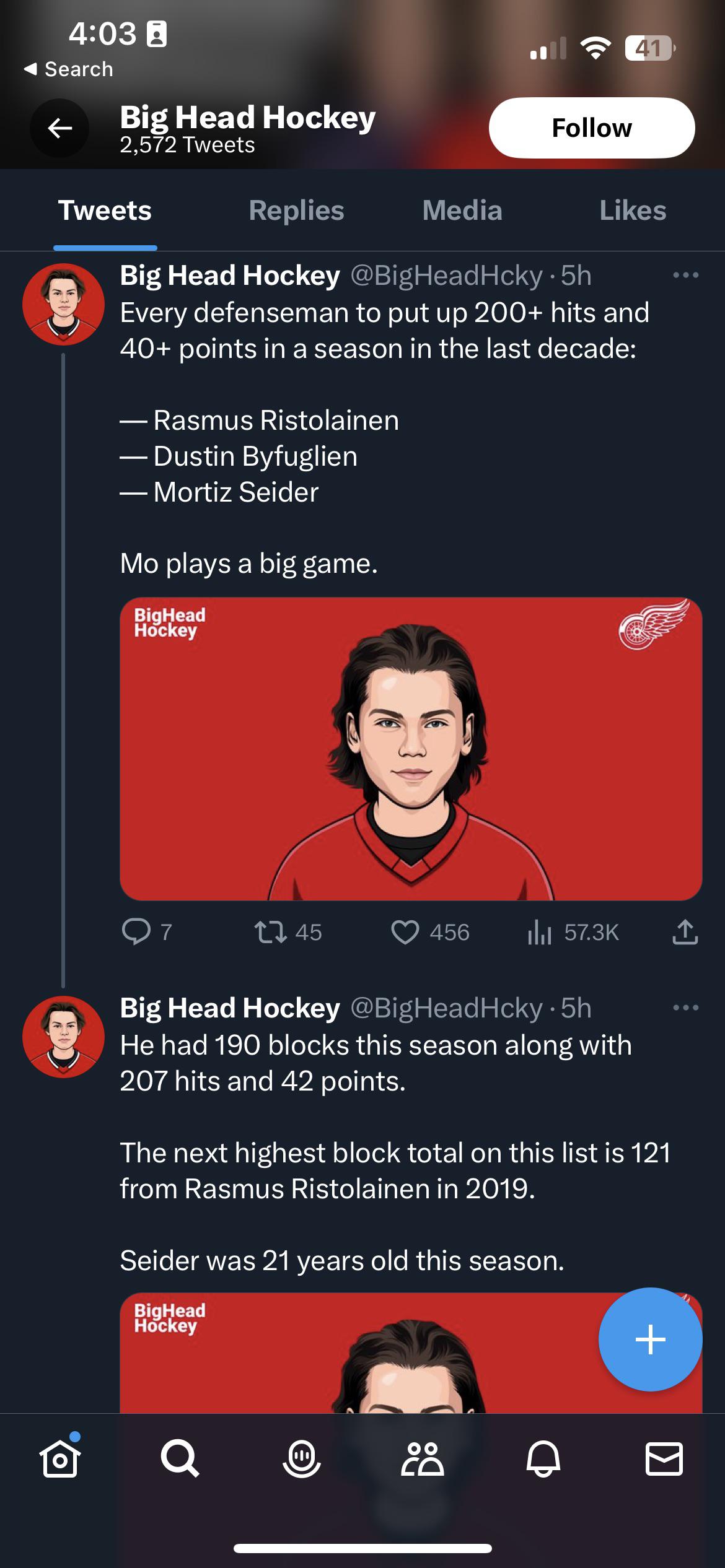This screenshot has width=725, height=1568.
Task: Switch to the Media tab
Action: 462,211
